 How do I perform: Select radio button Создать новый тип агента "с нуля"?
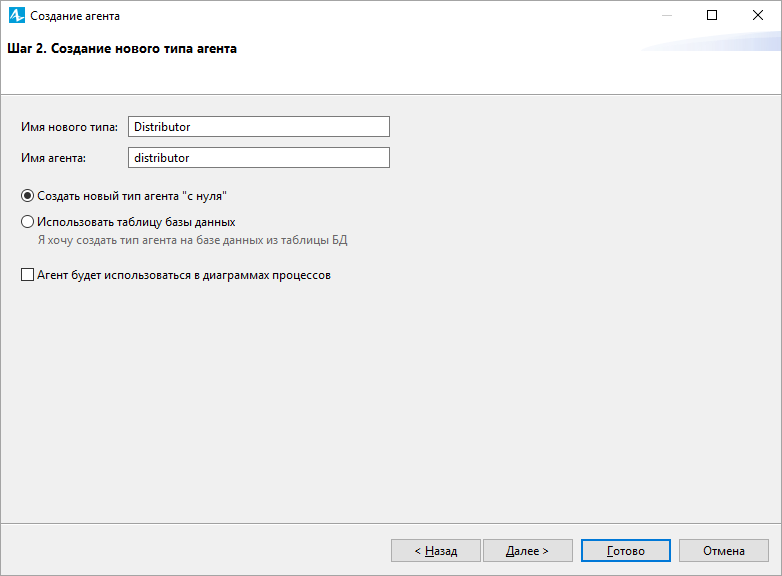point(27,196)
